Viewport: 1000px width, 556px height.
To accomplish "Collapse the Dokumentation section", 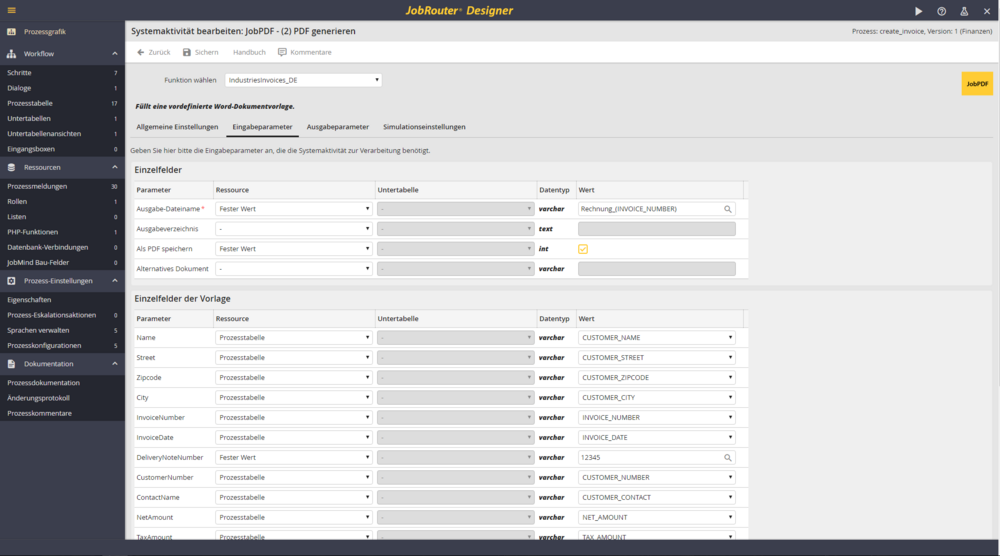I will [x=115, y=363].
